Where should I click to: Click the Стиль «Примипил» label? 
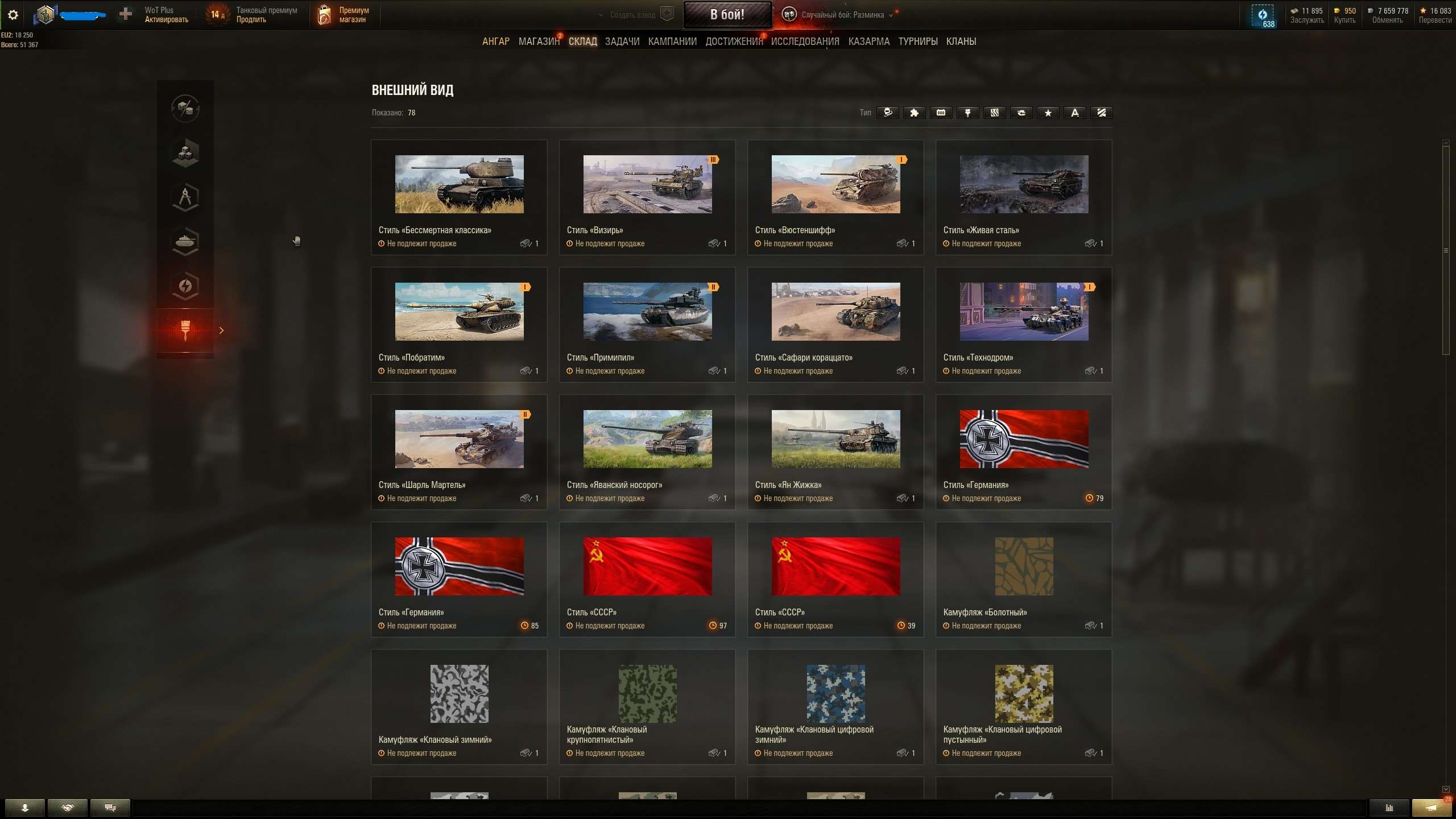click(600, 358)
